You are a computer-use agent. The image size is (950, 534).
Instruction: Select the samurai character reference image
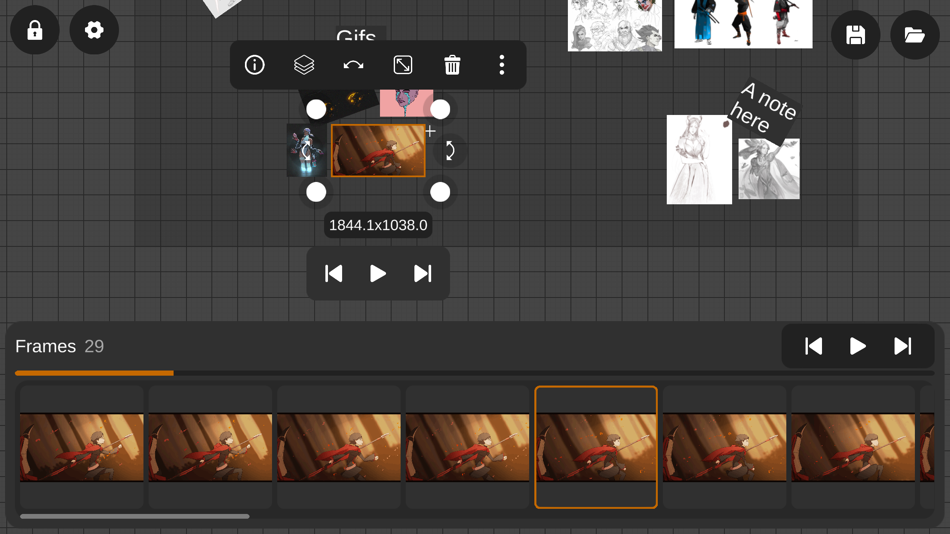[x=743, y=24]
